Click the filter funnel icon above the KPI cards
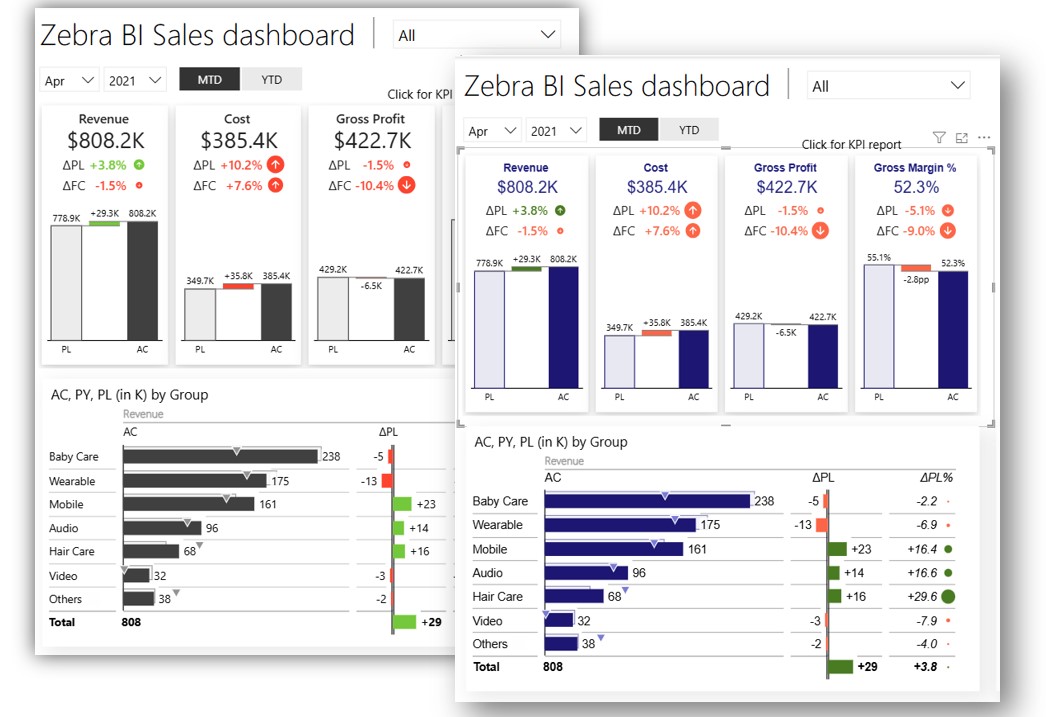 [x=938, y=138]
